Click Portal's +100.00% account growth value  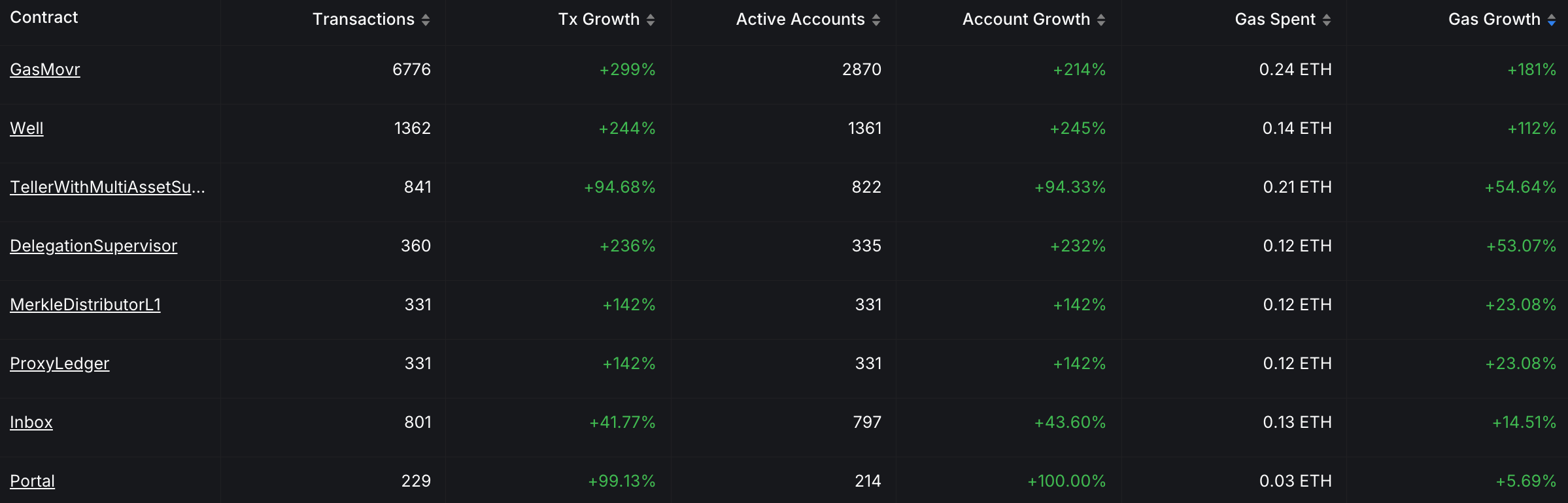(x=1066, y=481)
